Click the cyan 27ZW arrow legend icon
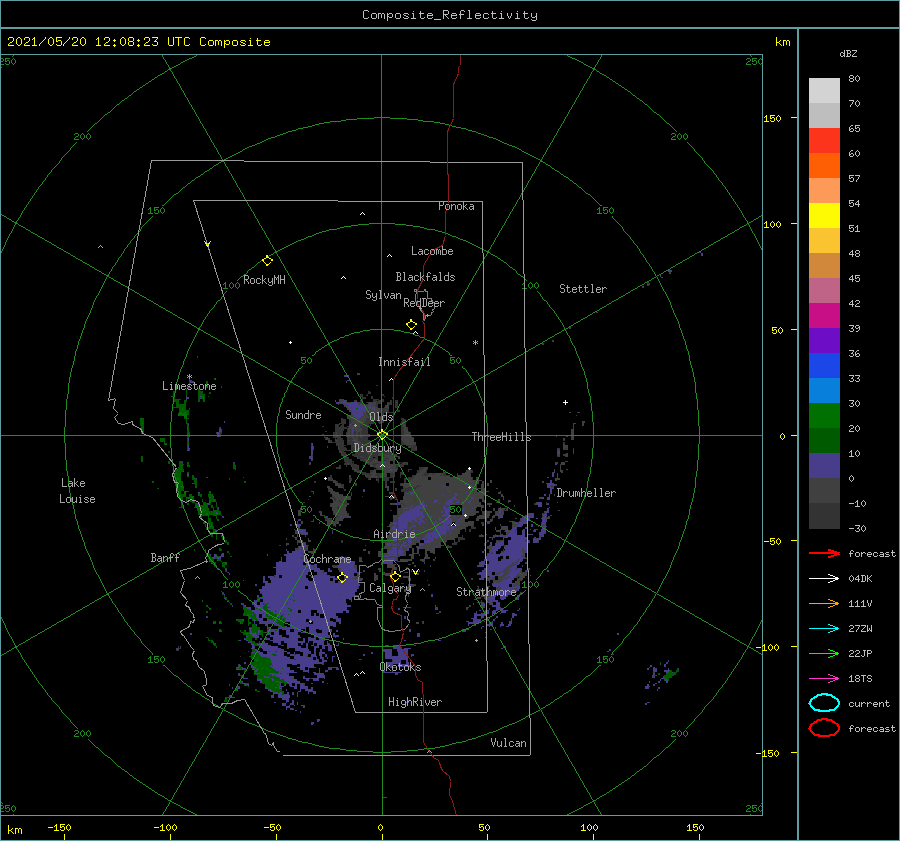 (x=824, y=629)
